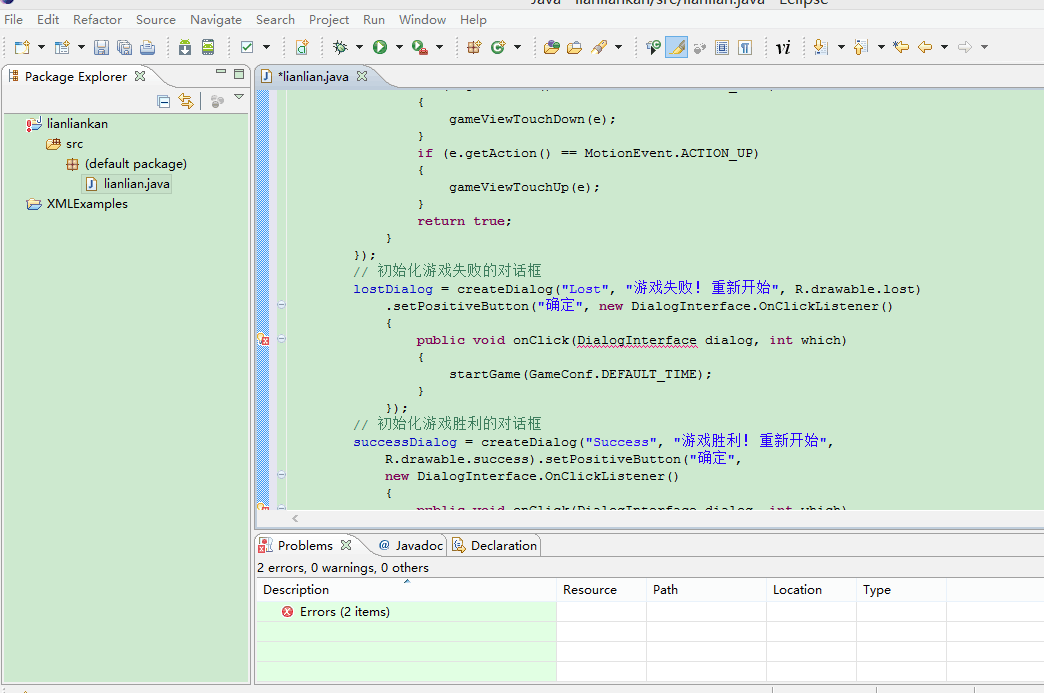
Task: Open the Android Virtual Device Manager icon
Action: coord(208,47)
